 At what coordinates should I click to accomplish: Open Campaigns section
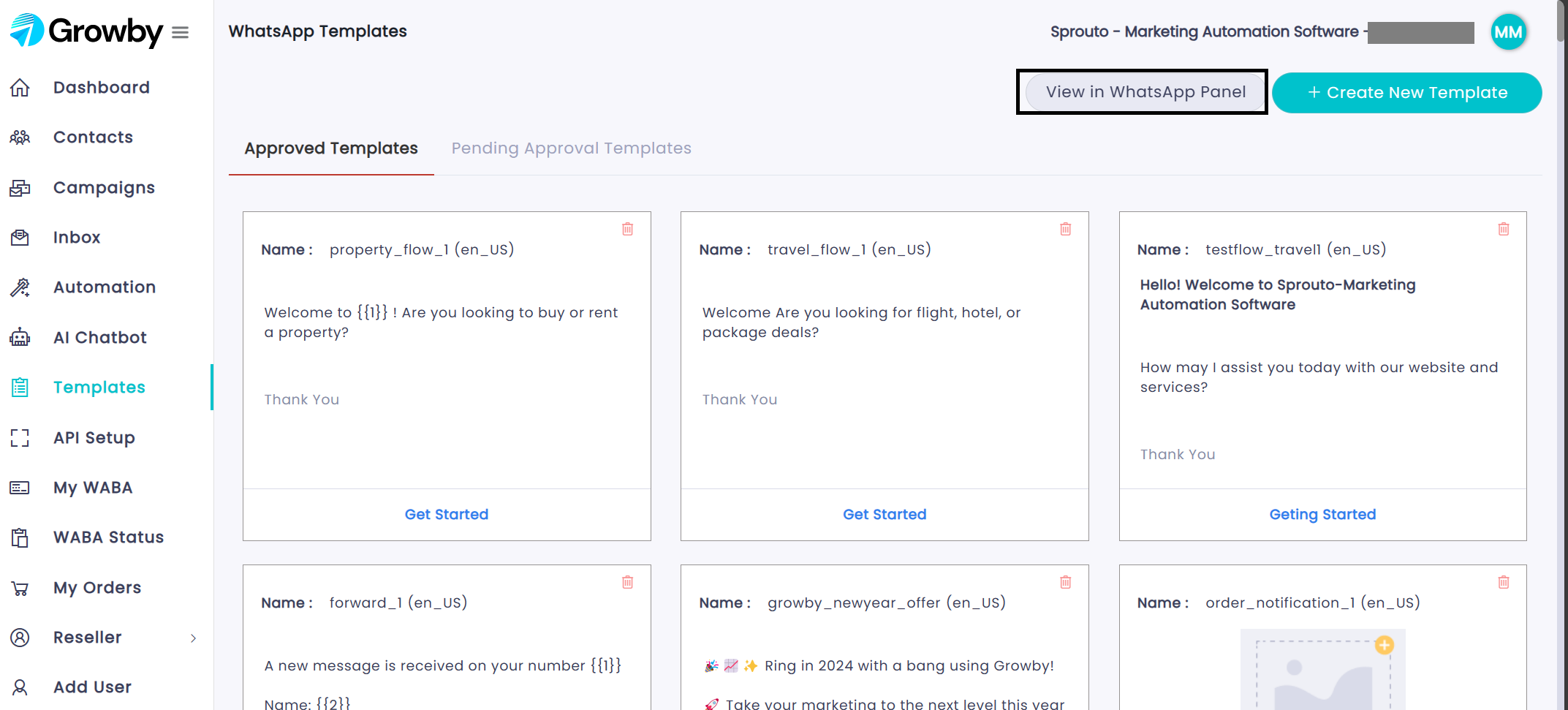104,188
